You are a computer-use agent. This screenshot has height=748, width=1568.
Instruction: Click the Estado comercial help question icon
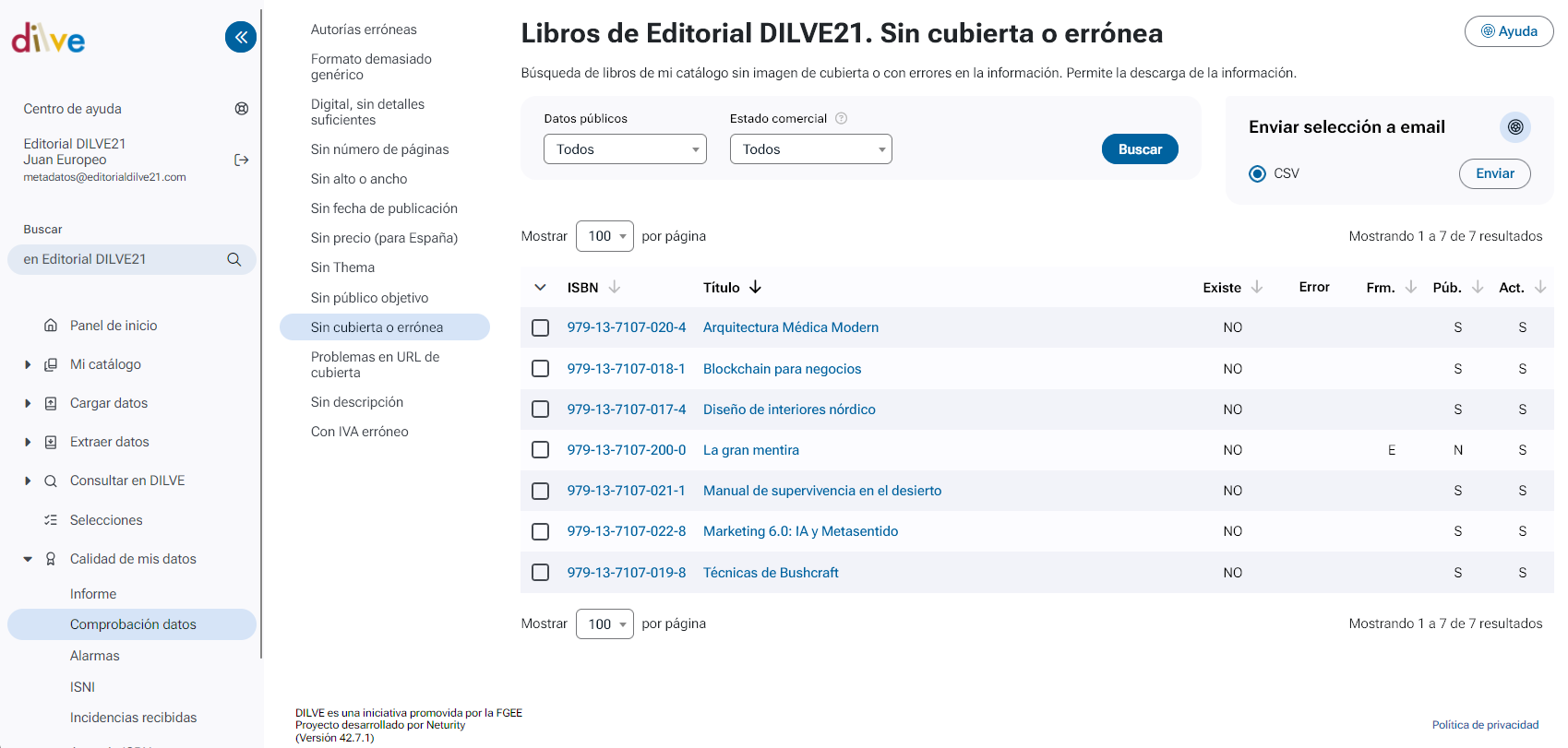click(x=841, y=118)
